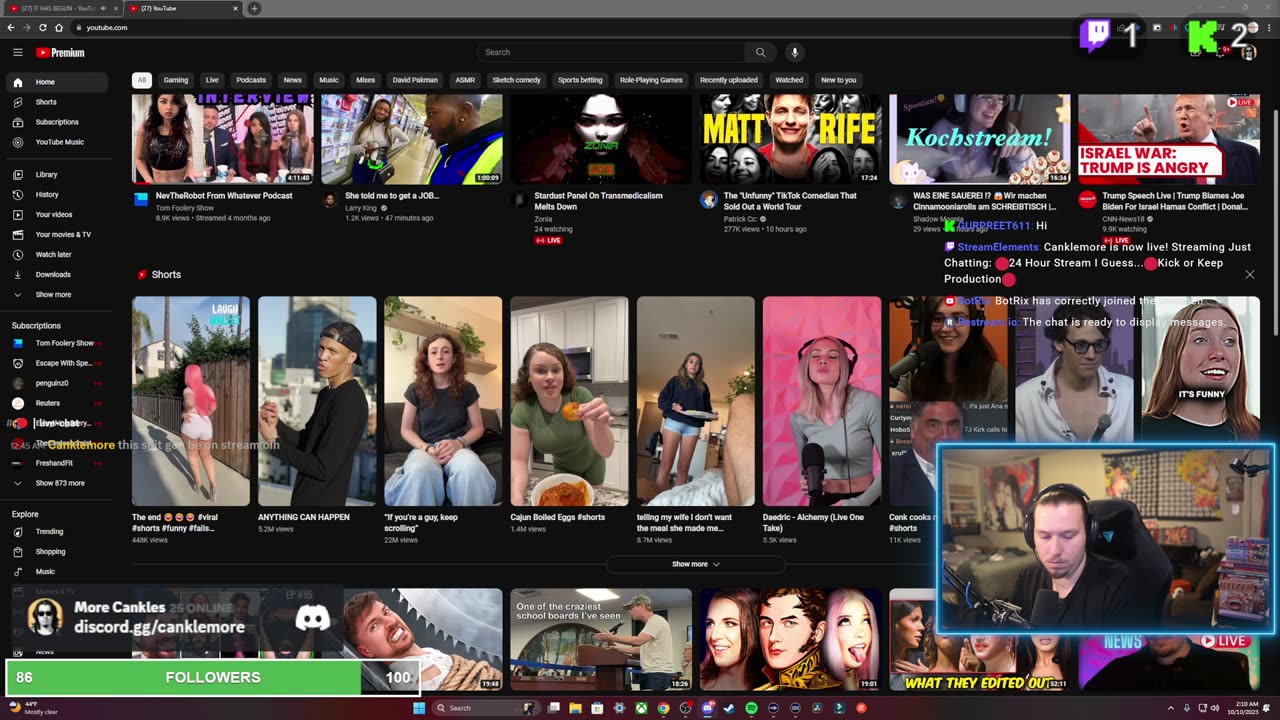The height and width of the screenshot is (720, 1280).
Task: Select the Podcasts filter chip
Action: click(x=251, y=80)
